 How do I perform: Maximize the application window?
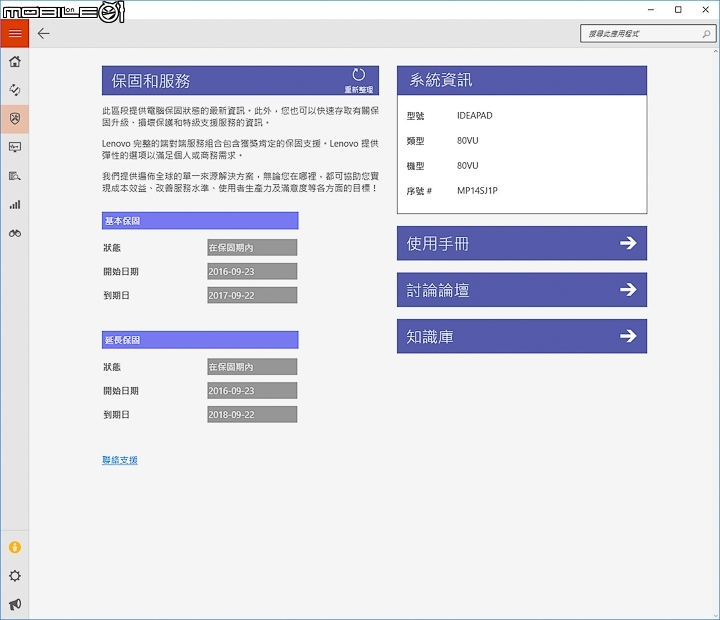pos(678,10)
